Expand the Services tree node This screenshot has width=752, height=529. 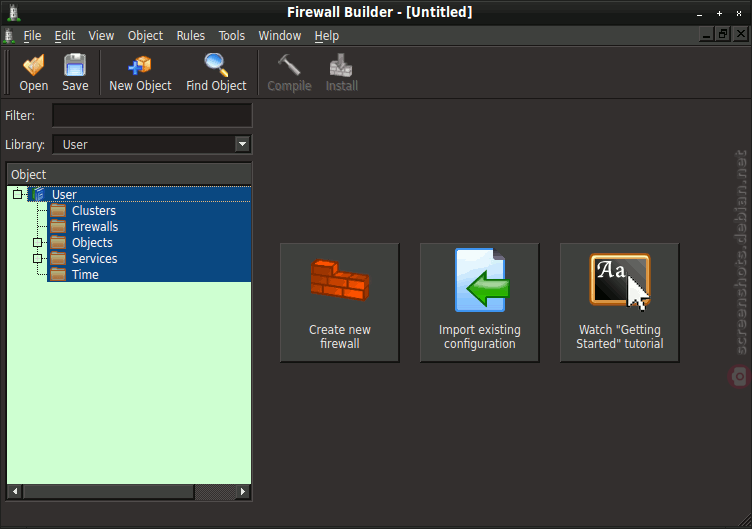click(x=37, y=259)
